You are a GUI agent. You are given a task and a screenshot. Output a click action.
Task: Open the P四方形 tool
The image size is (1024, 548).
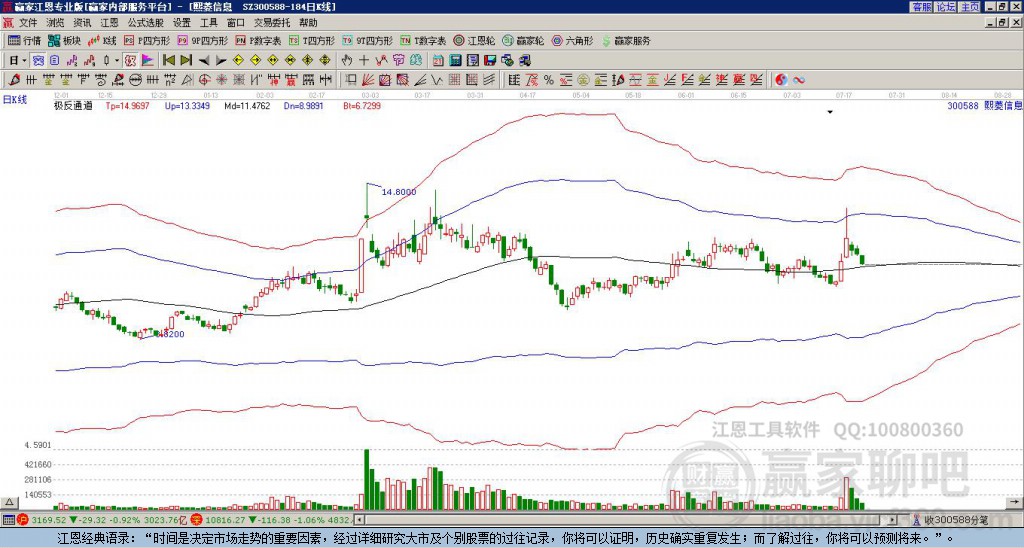(146, 40)
